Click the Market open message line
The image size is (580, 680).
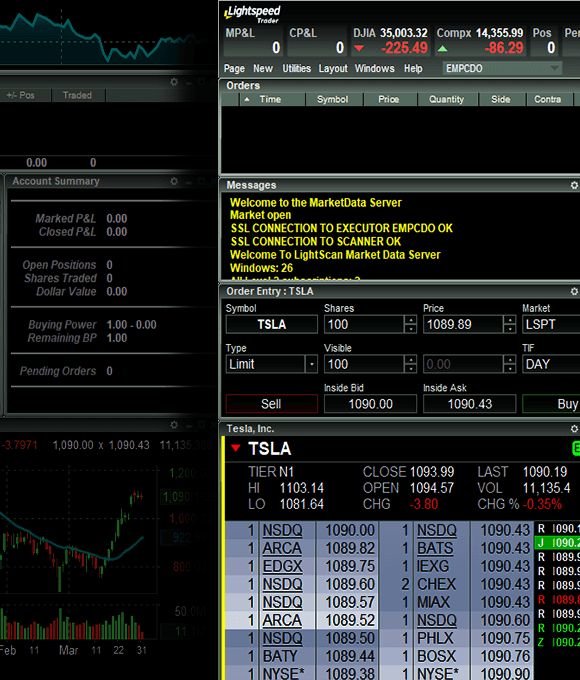261,215
